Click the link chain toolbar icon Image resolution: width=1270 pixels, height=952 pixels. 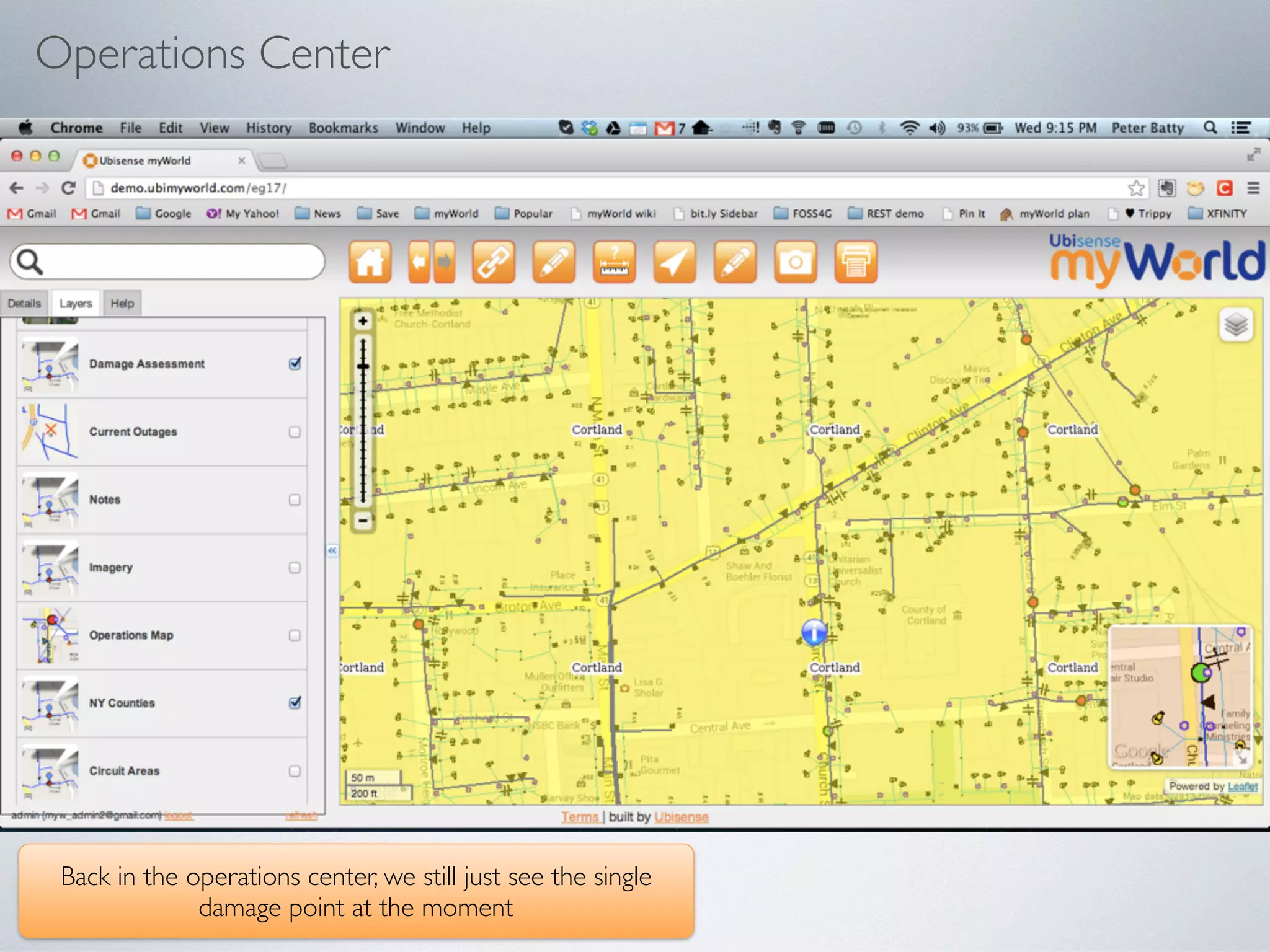(492, 262)
